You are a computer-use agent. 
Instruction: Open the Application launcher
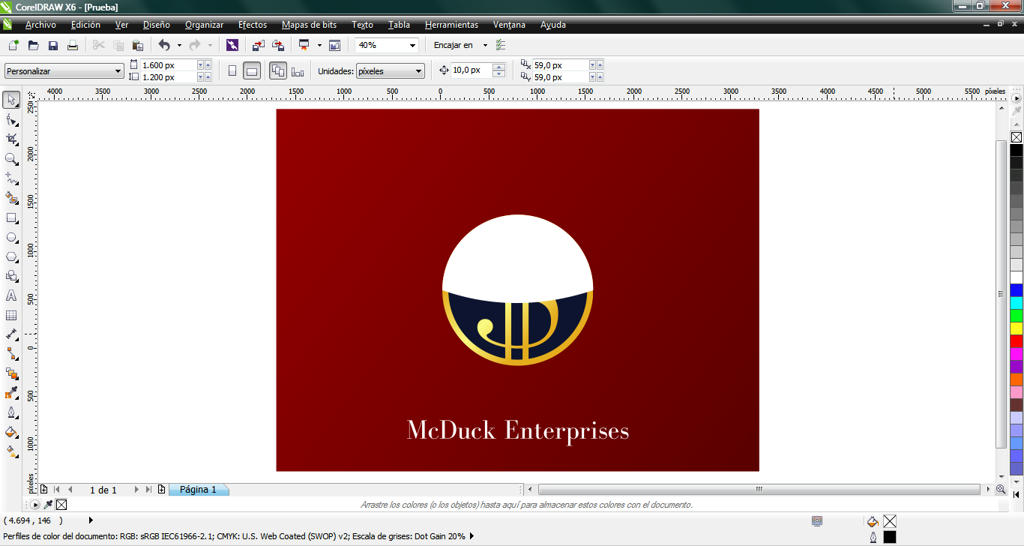pyautogui.click(x=304, y=45)
